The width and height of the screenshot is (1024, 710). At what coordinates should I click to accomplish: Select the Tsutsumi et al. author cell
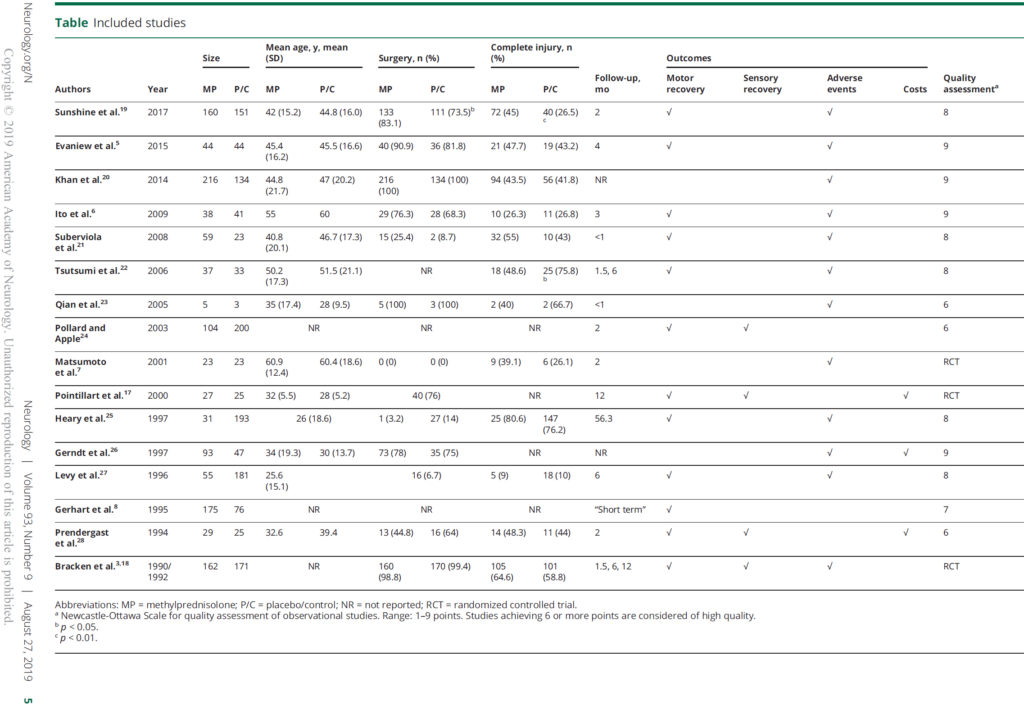coord(91,270)
